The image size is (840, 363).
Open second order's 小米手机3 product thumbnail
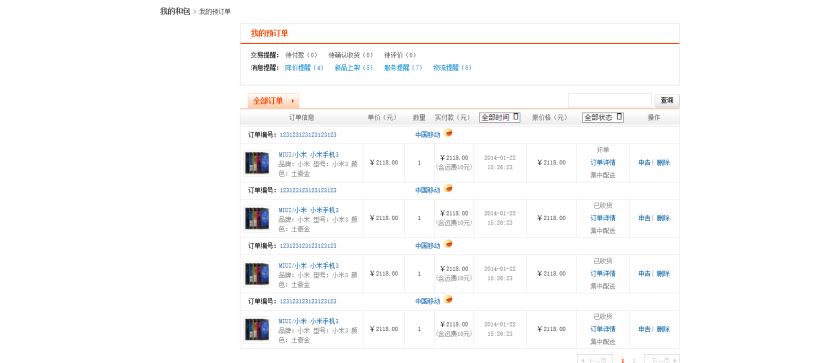(x=257, y=218)
